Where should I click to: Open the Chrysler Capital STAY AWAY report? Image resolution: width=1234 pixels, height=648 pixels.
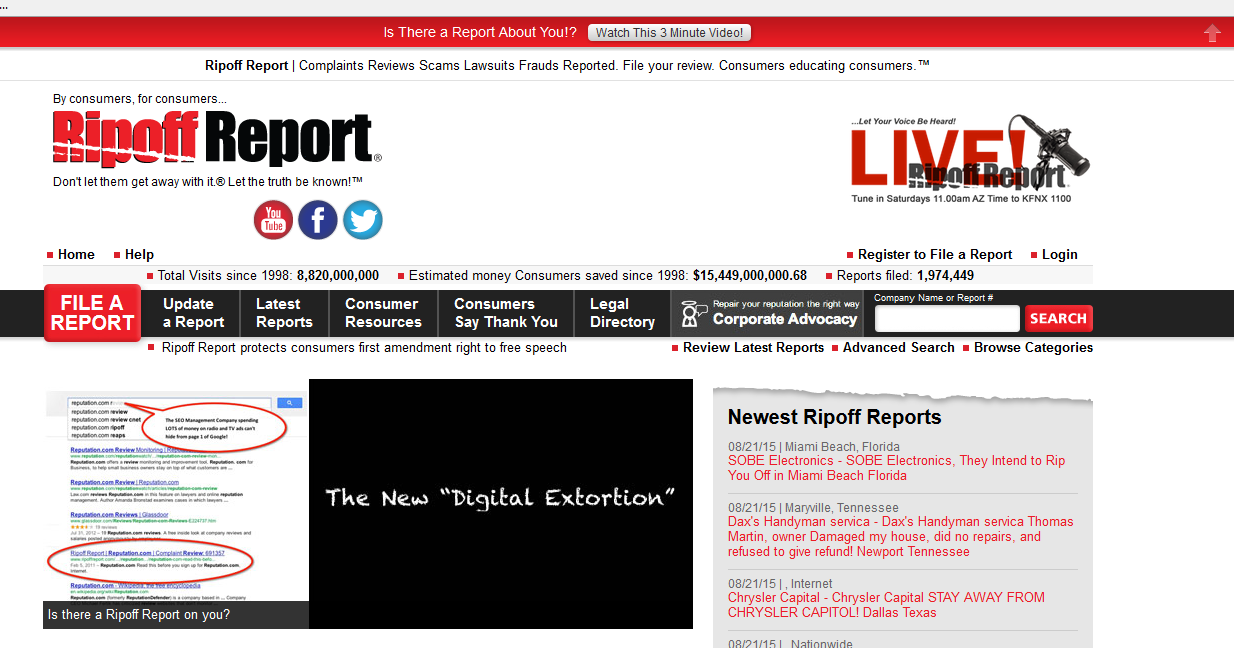click(886, 605)
